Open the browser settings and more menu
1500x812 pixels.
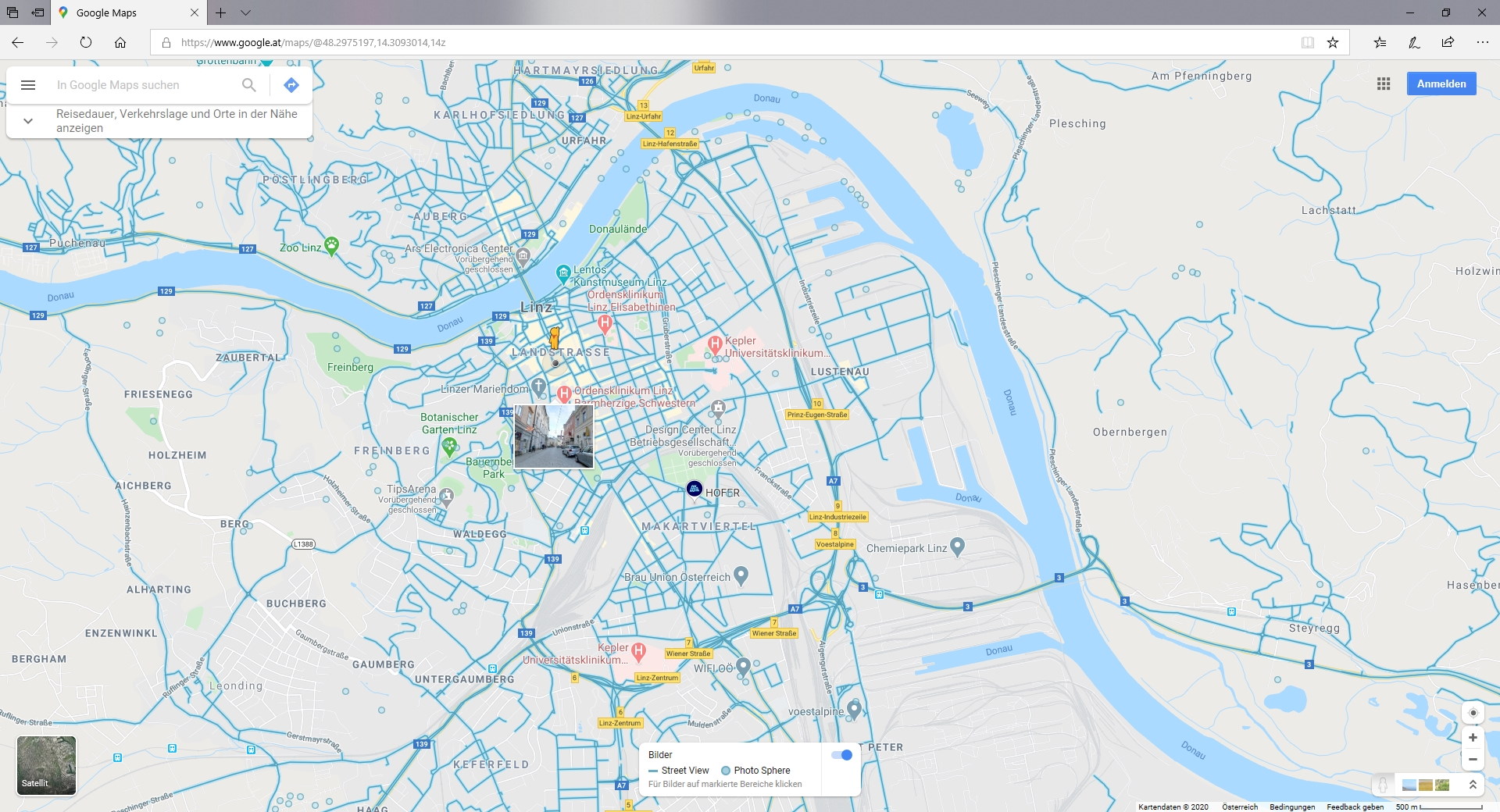click(1482, 42)
